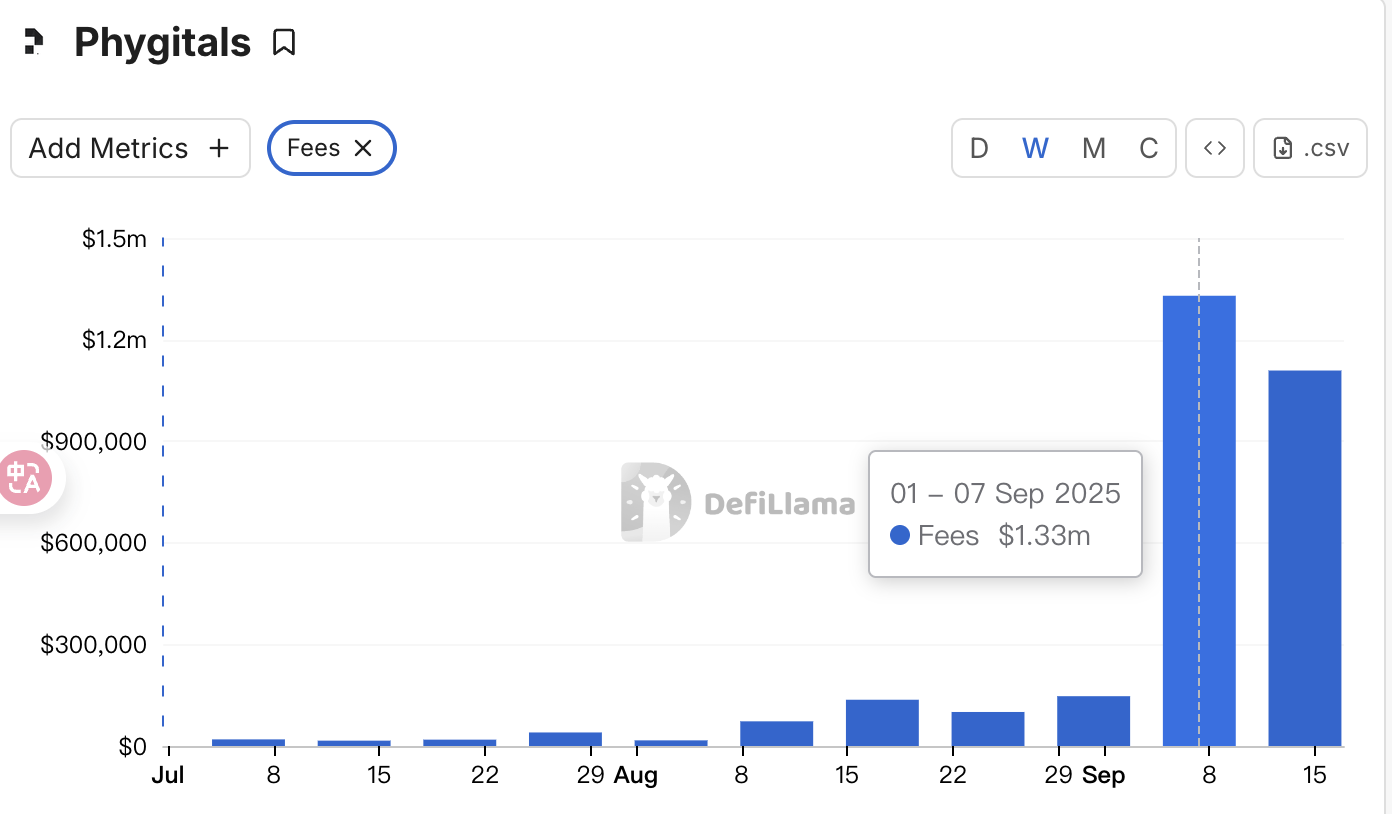Image resolution: width=1392 pixels, height=814 pixels.
Task: Click the bookmark icon next to Phygitals
Action: click(x=284, y=43)
